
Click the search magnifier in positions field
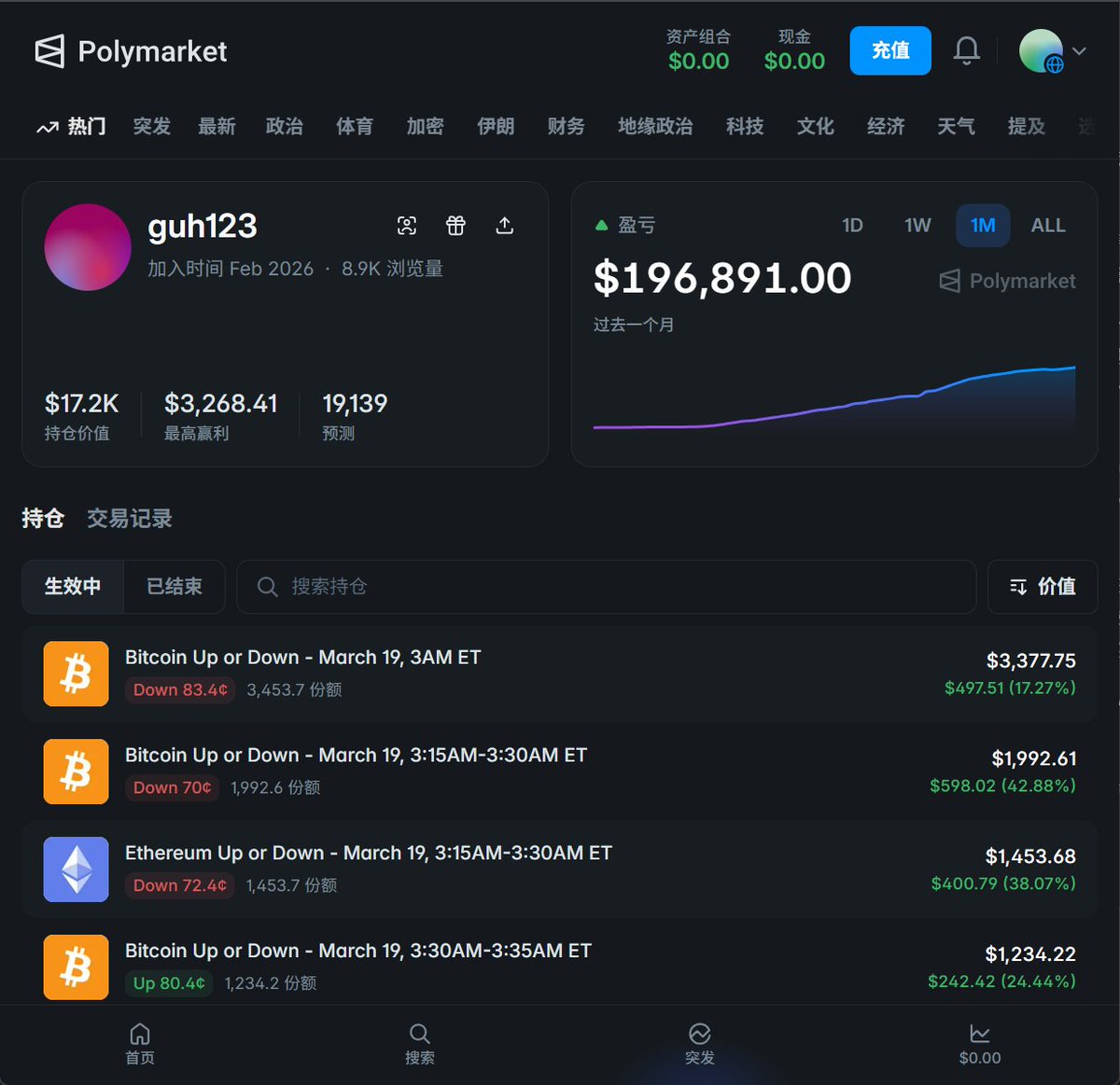tap(267, 587)
